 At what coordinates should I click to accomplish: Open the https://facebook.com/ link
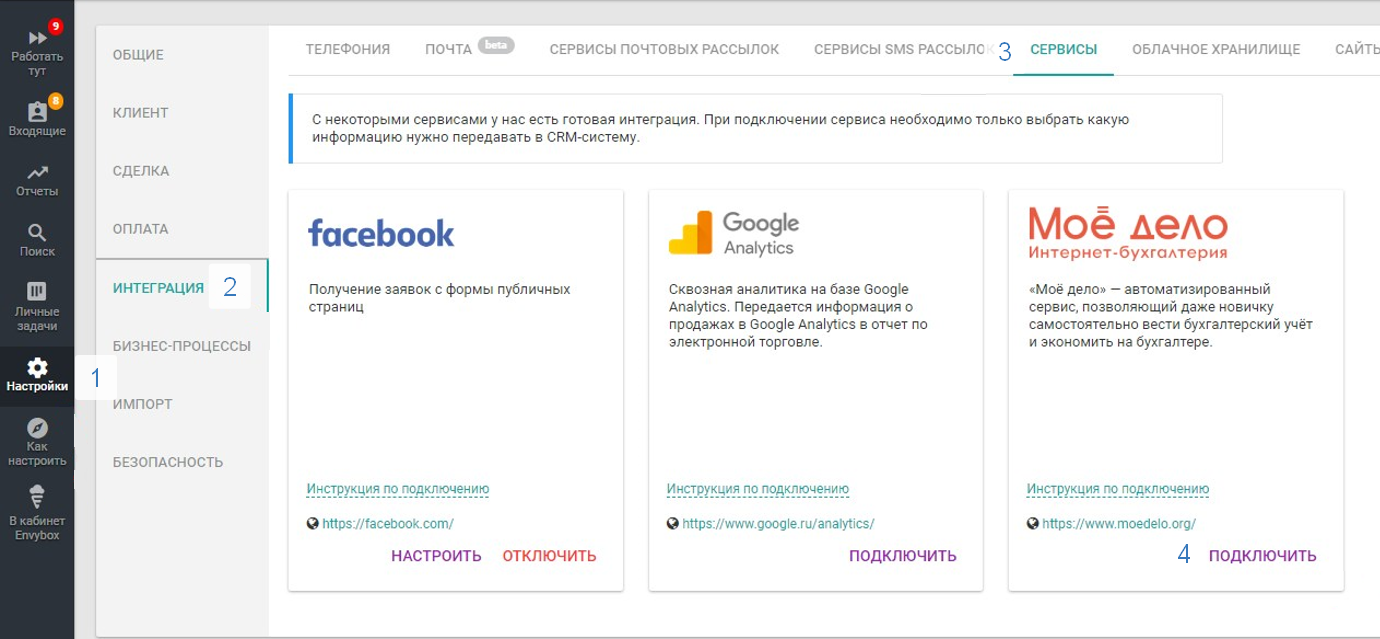(x=388, y=523)
